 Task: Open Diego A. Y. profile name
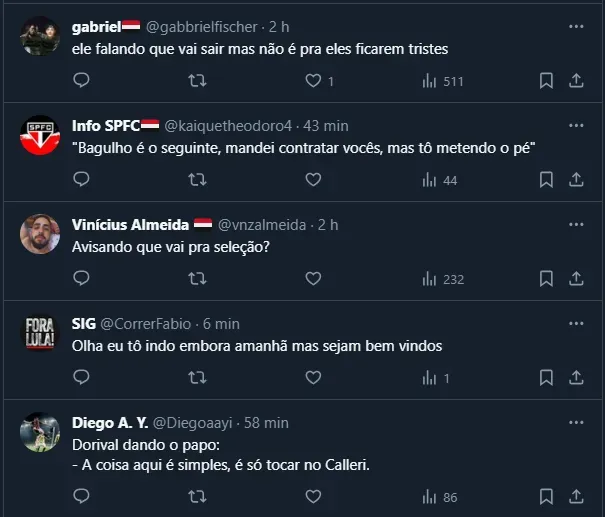[x=108, y=423]
